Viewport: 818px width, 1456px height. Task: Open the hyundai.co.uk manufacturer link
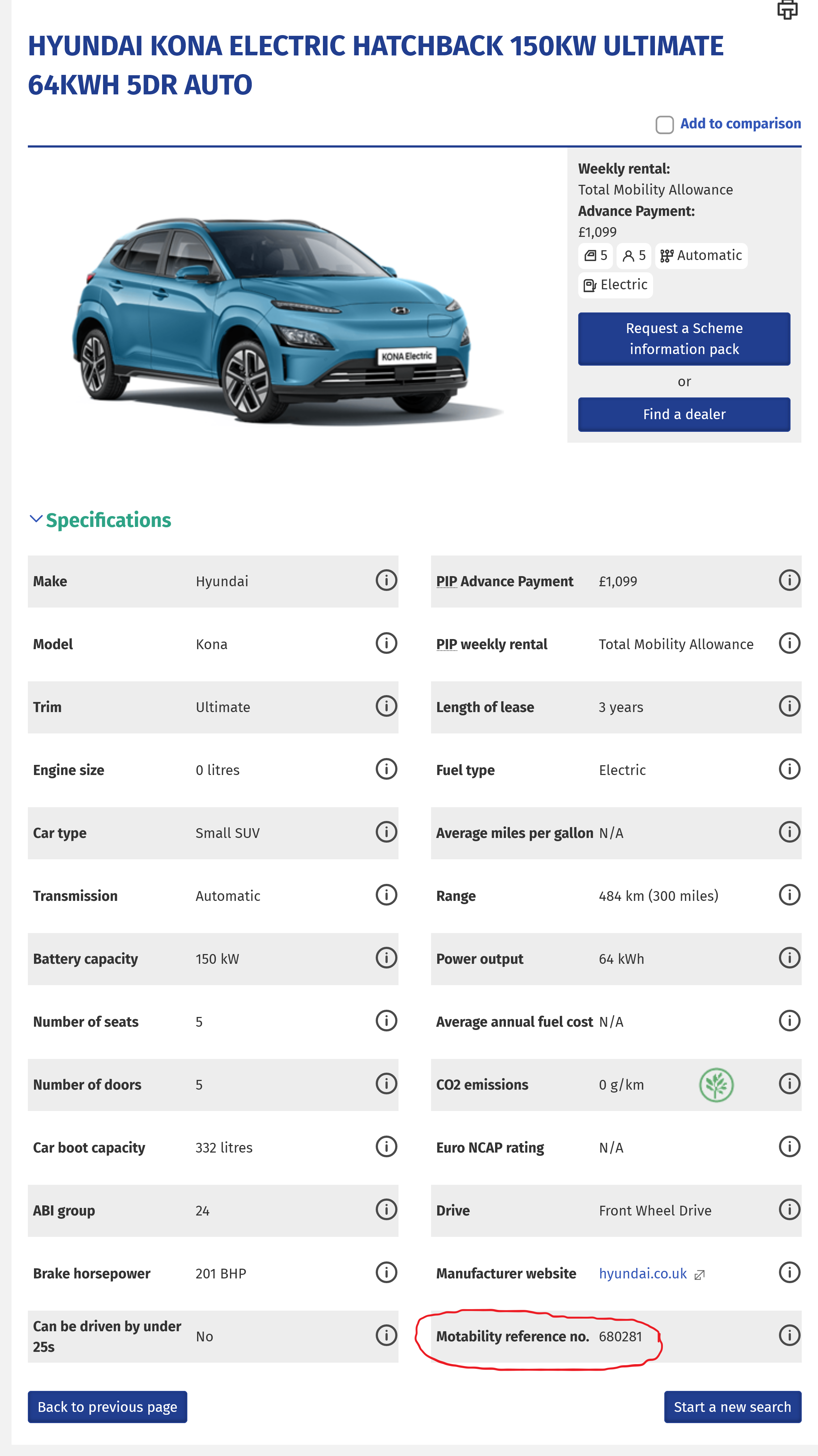tap(643, 1273)
